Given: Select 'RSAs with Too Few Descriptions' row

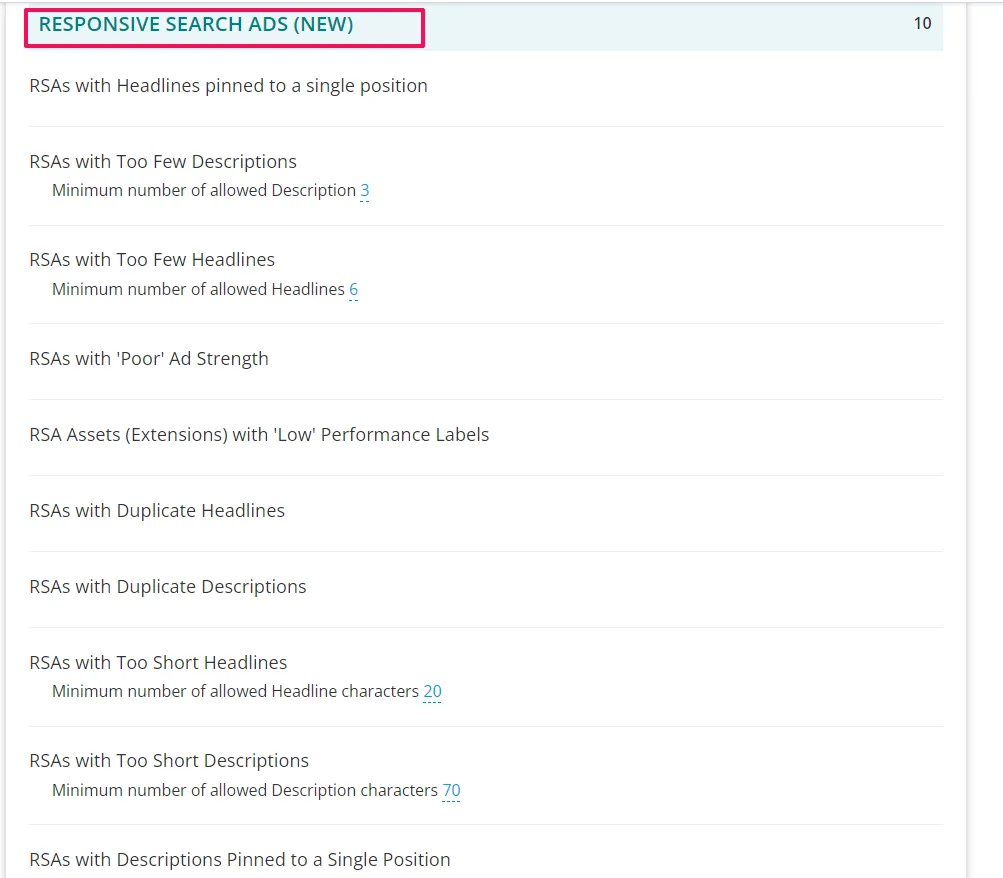Looking at the screenshot, I should click(x=163, y=161).
